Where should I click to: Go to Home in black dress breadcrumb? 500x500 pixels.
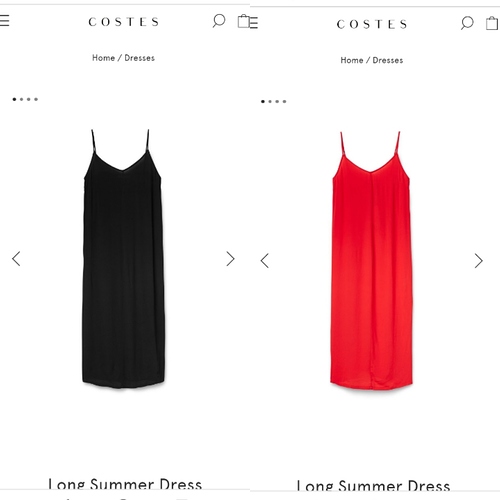103,58
